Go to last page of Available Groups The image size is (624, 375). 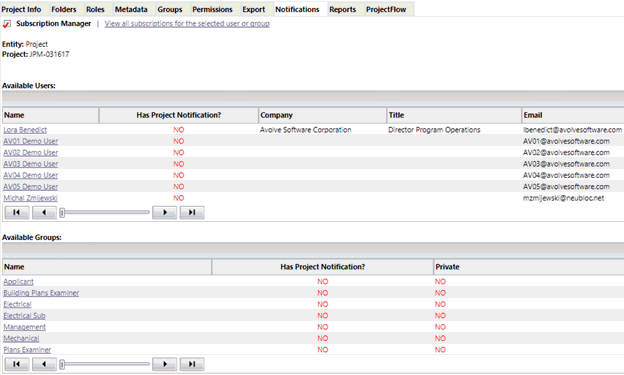192,364
